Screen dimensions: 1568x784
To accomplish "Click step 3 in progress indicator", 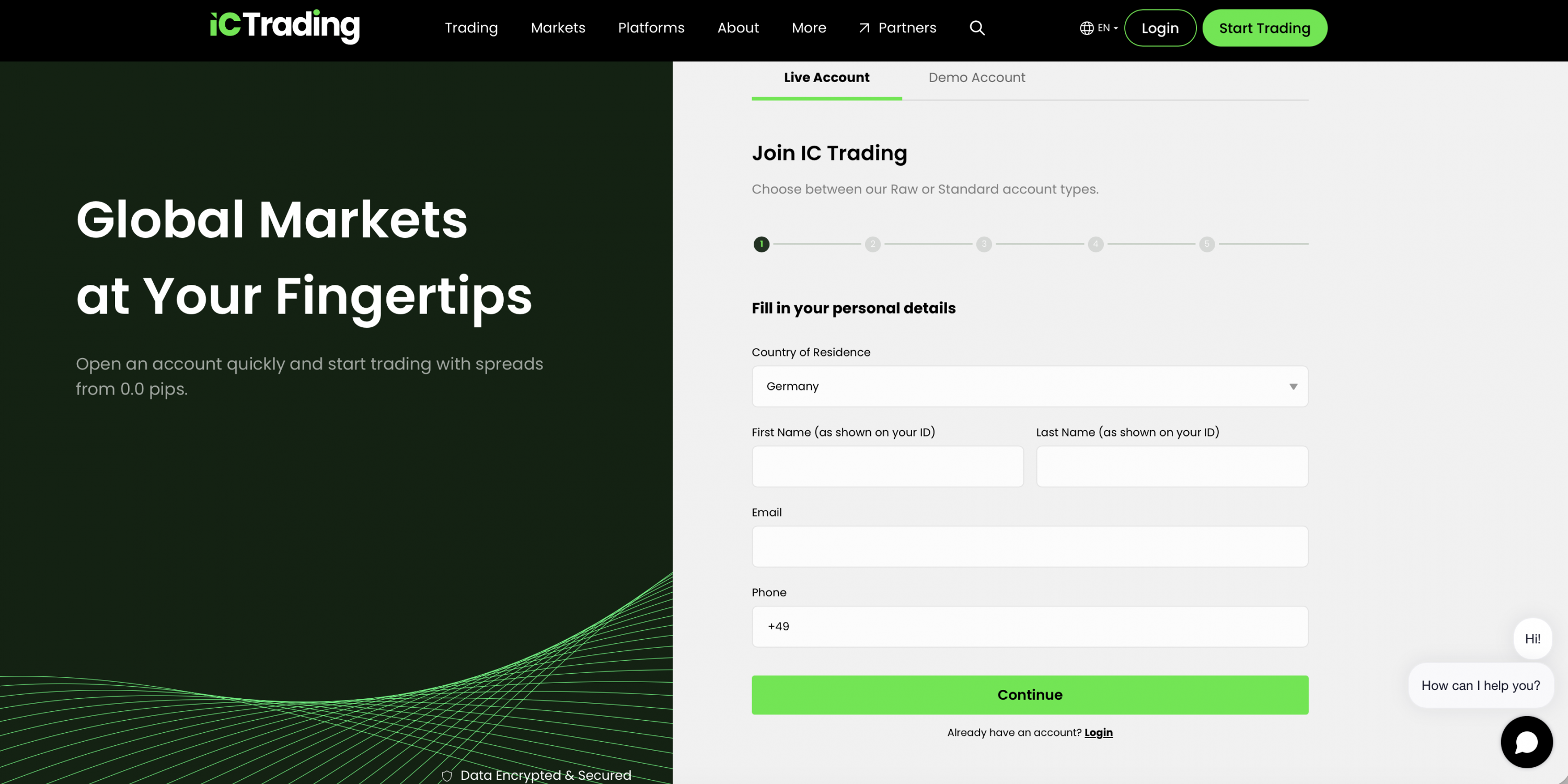I will tap(984, 245).
